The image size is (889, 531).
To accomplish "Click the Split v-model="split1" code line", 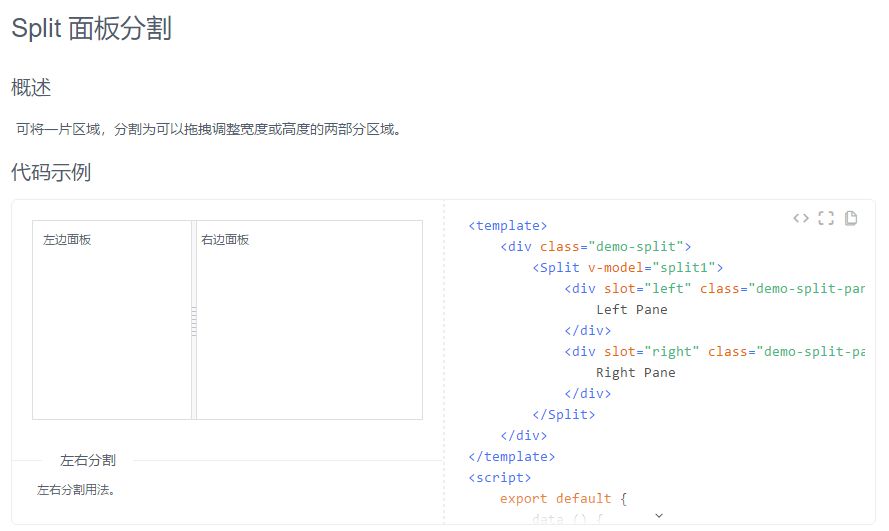I will [x=628, y=267].
